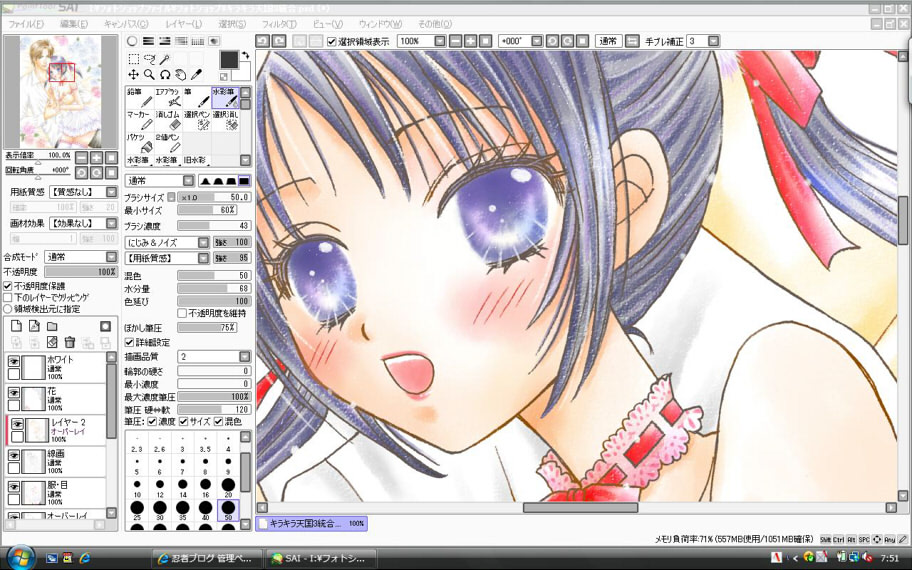Image resolution: width=912 pixels, height=570 pixels.
Task: Toggle 選択領域表示 checkbox
Action: pos(332,42)
